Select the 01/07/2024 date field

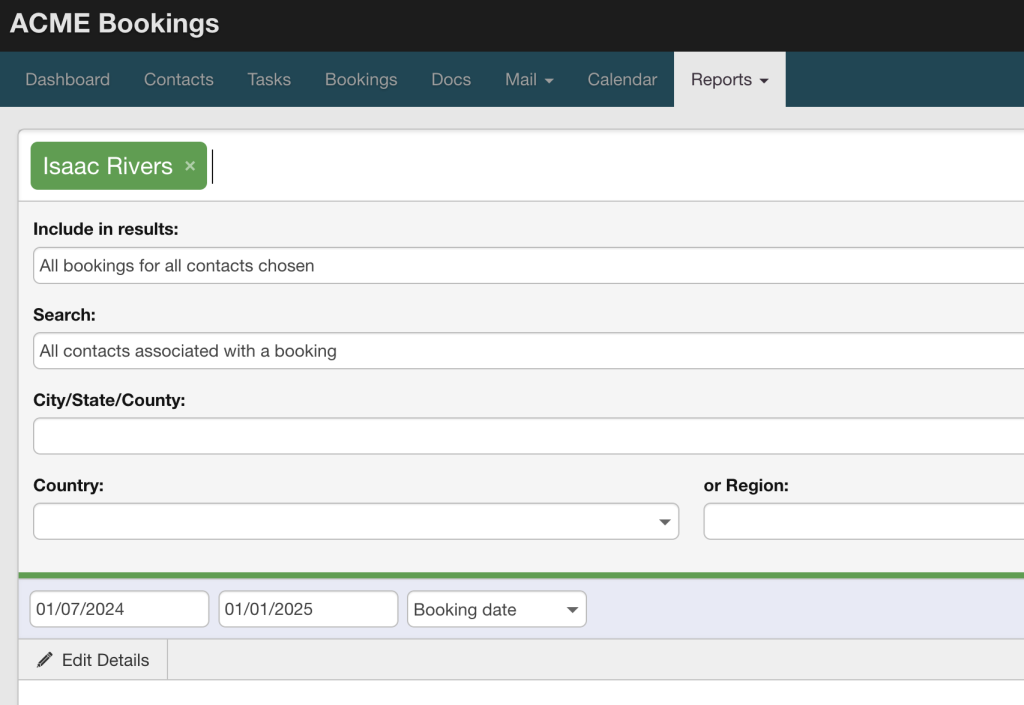(118, 609)
